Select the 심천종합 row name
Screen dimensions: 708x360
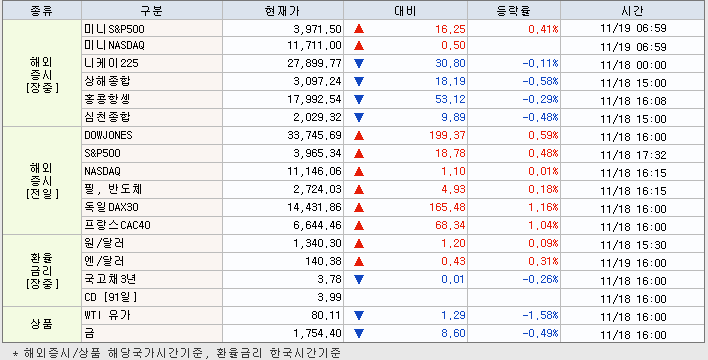pos(107,117)
